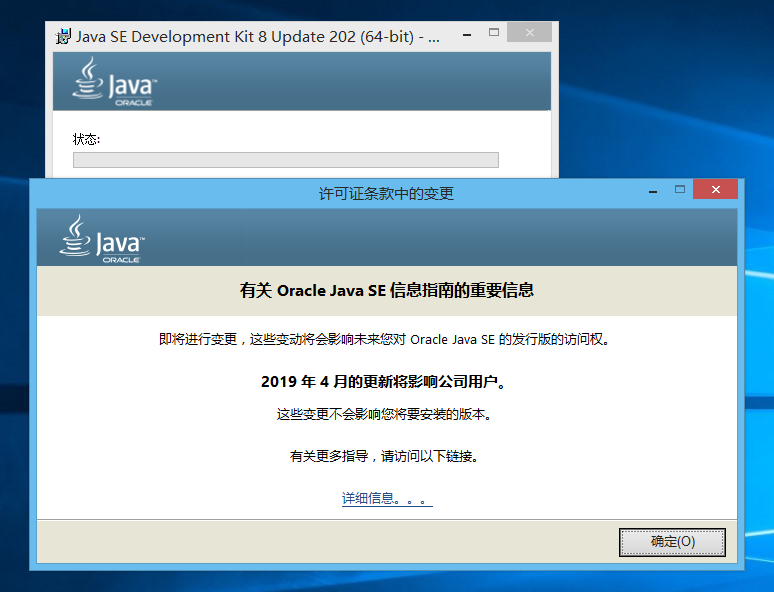The image size is (774, 592).
Task: Click the dialog's maximize button
Action: click(680, 190)
